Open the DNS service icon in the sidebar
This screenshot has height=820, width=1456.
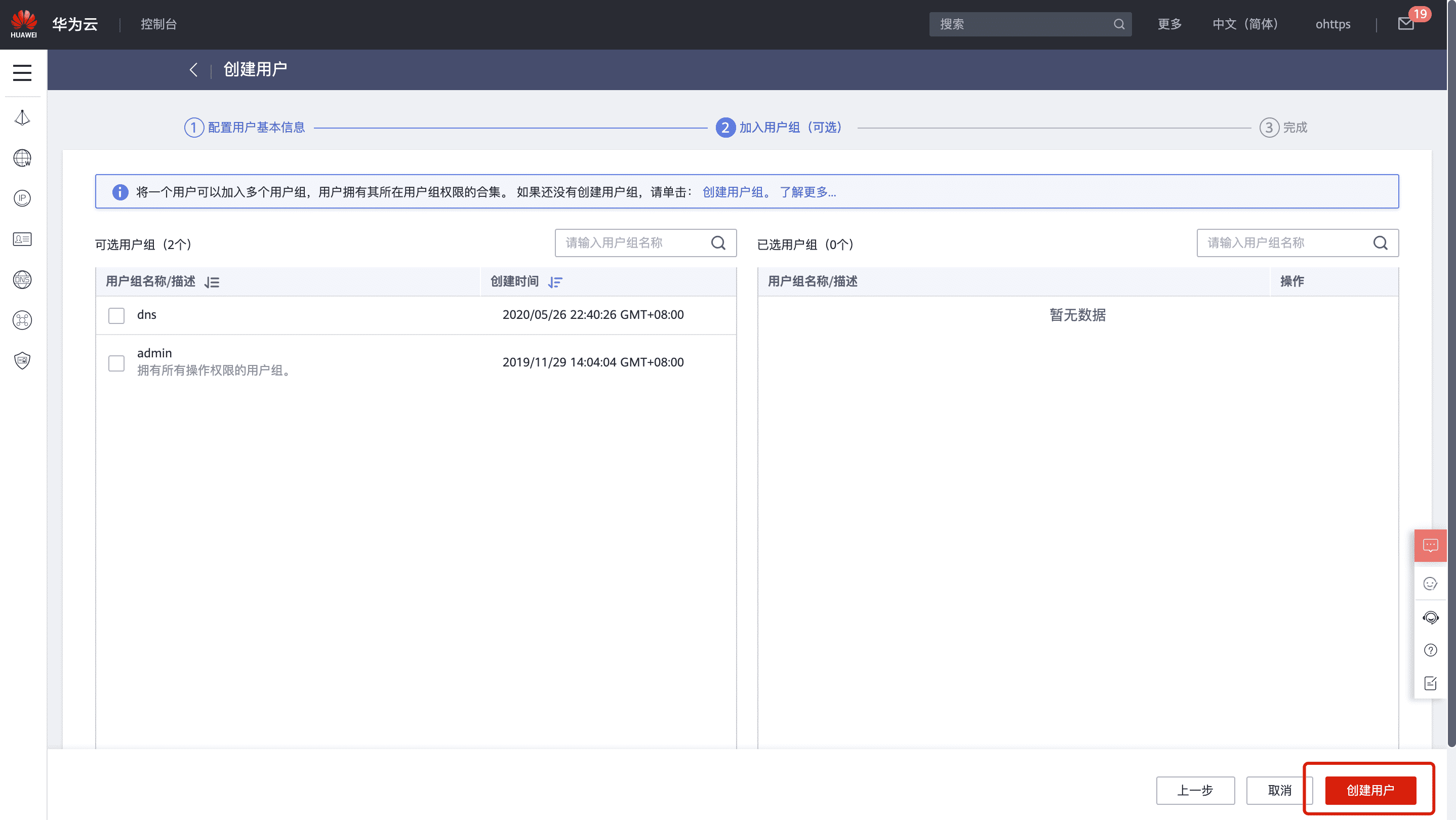(x=22, y=280)
